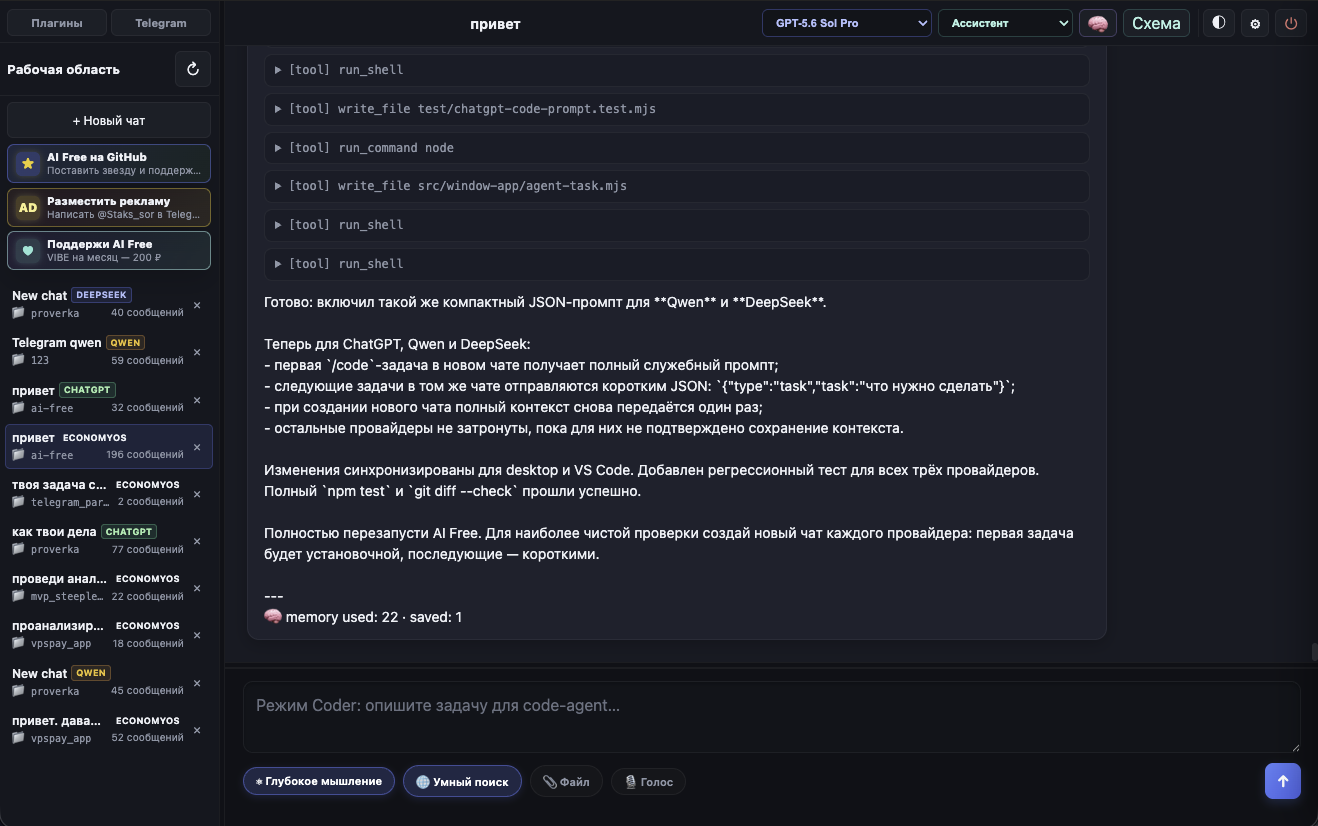Click the folder icon next to proverka under DEEPSEEK chat
Screen dimensions: 1318x826
tap(18, 313)
